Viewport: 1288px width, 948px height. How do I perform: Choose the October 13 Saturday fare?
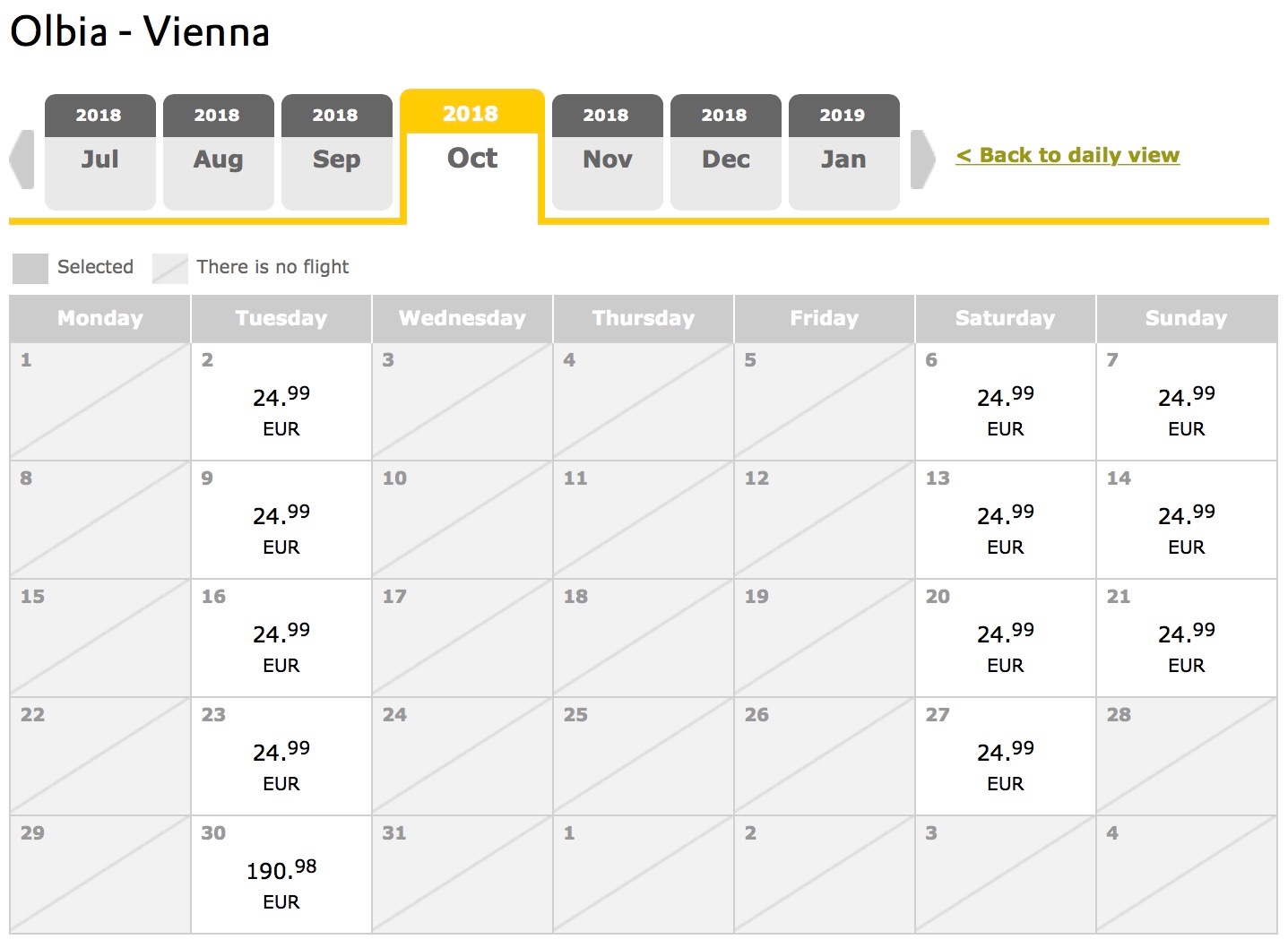pyautogui.click(x=1006, y=520)
